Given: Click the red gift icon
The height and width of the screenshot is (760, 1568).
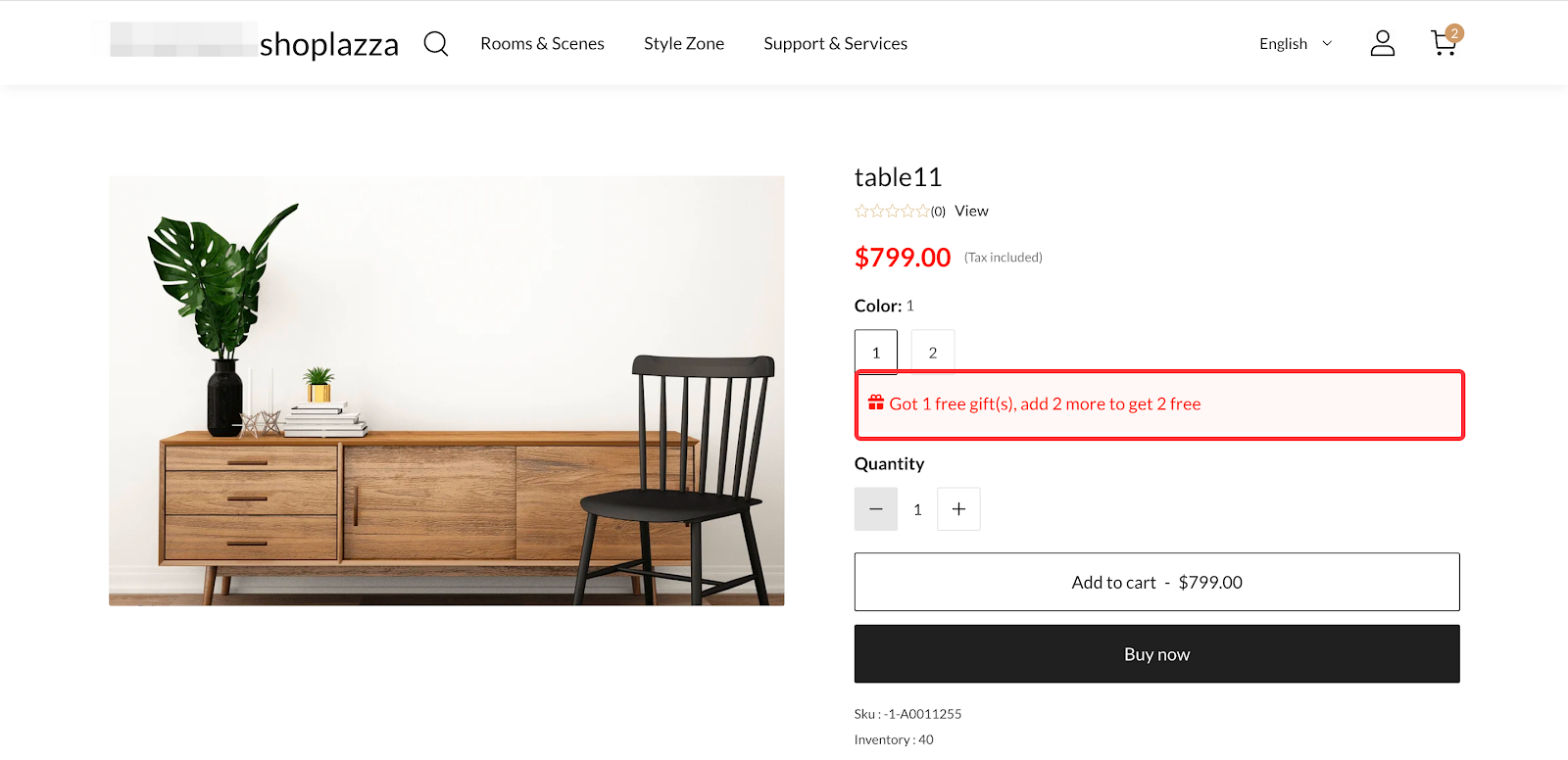Looking at the screenshot, I should pyautogui.click(x=876, y=403).
